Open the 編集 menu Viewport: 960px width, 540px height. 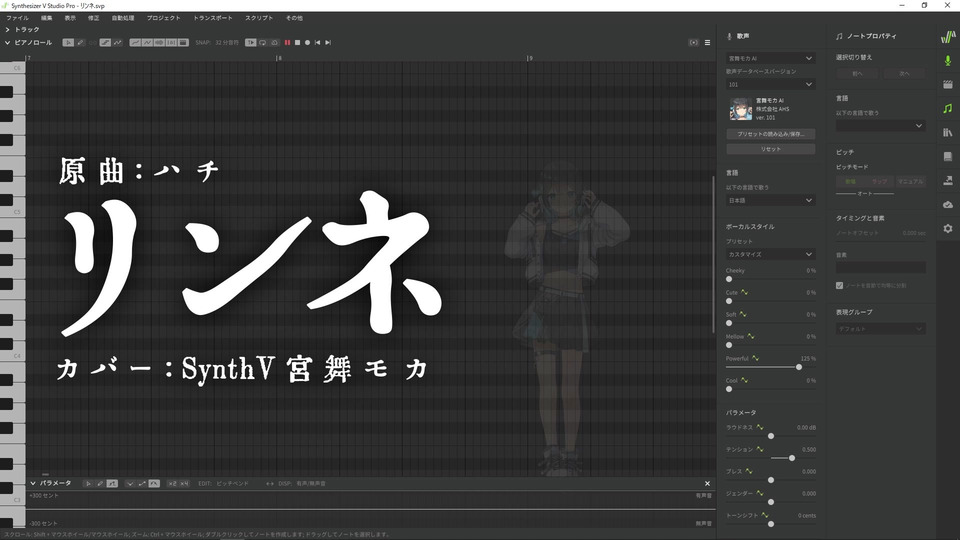tap(47, 18)
